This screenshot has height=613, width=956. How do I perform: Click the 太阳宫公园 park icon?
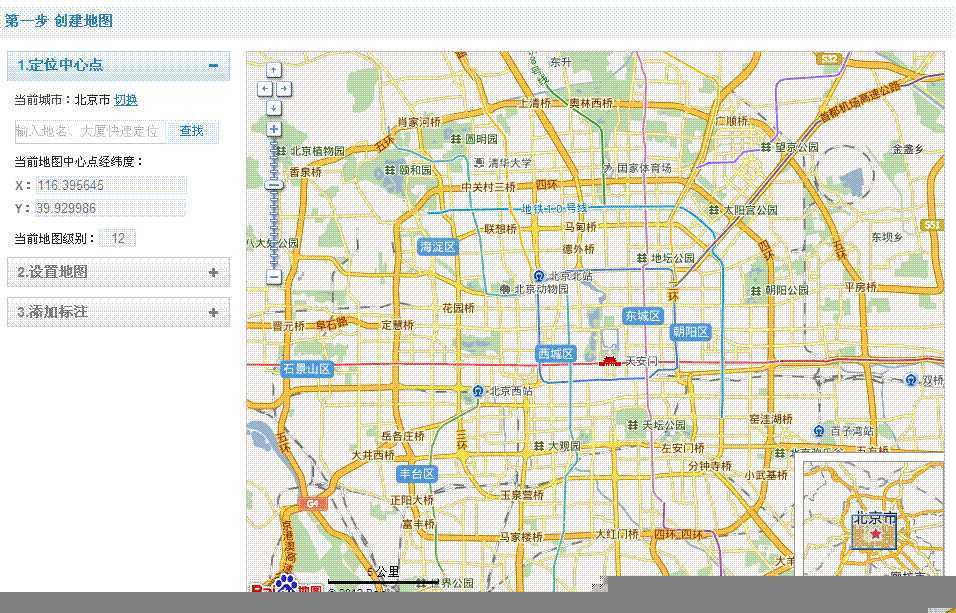click(713, 210)
